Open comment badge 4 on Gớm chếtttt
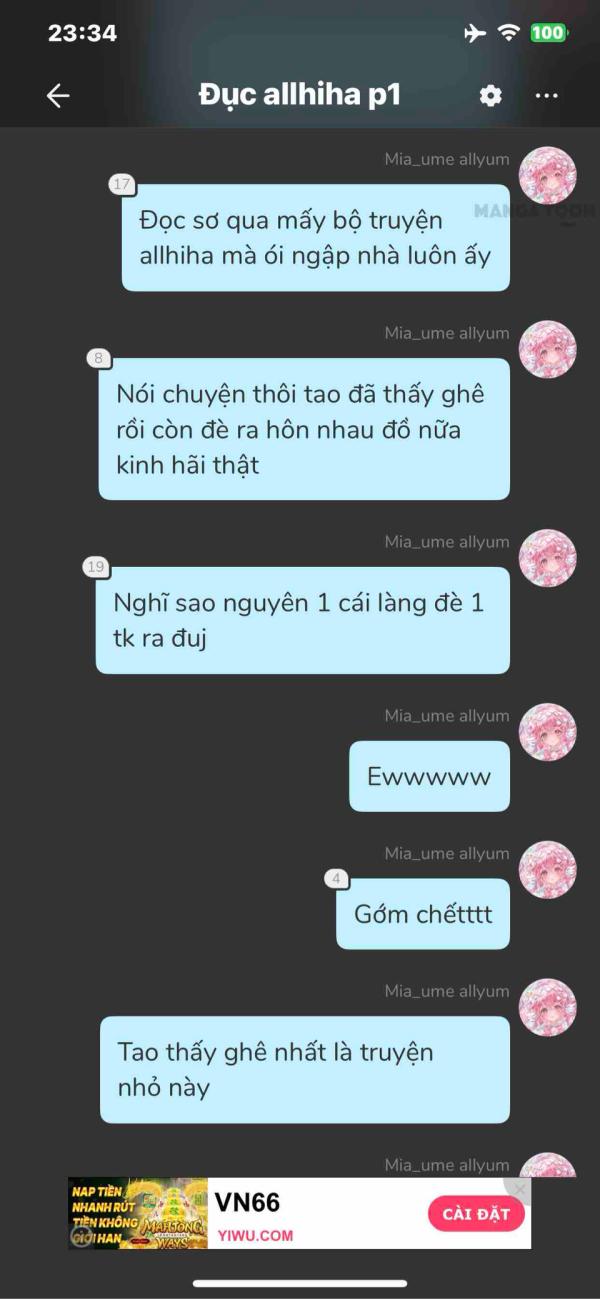 pyautogui.click(x=337, y=879)
